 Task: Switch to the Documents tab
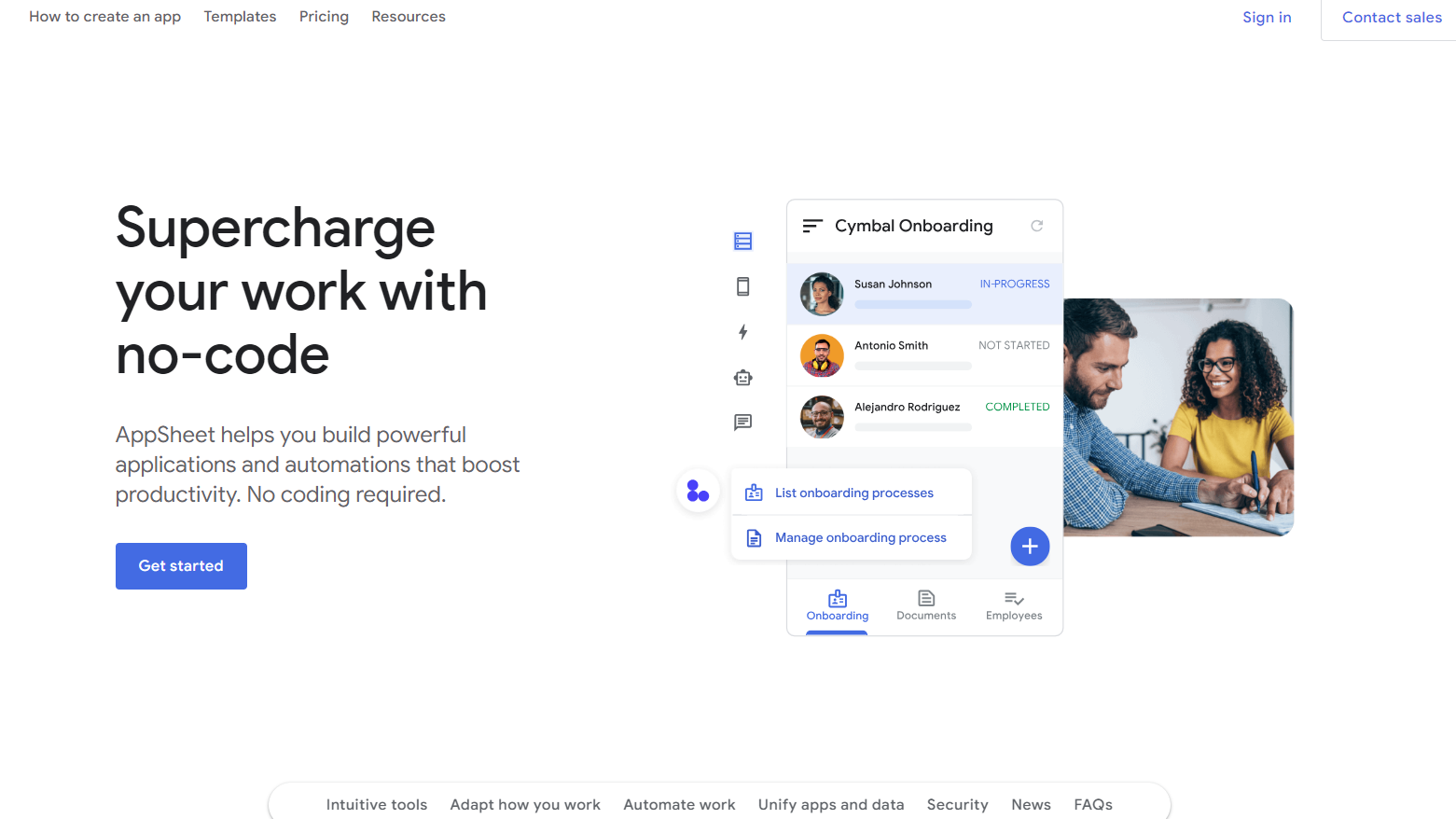(925, 604)
